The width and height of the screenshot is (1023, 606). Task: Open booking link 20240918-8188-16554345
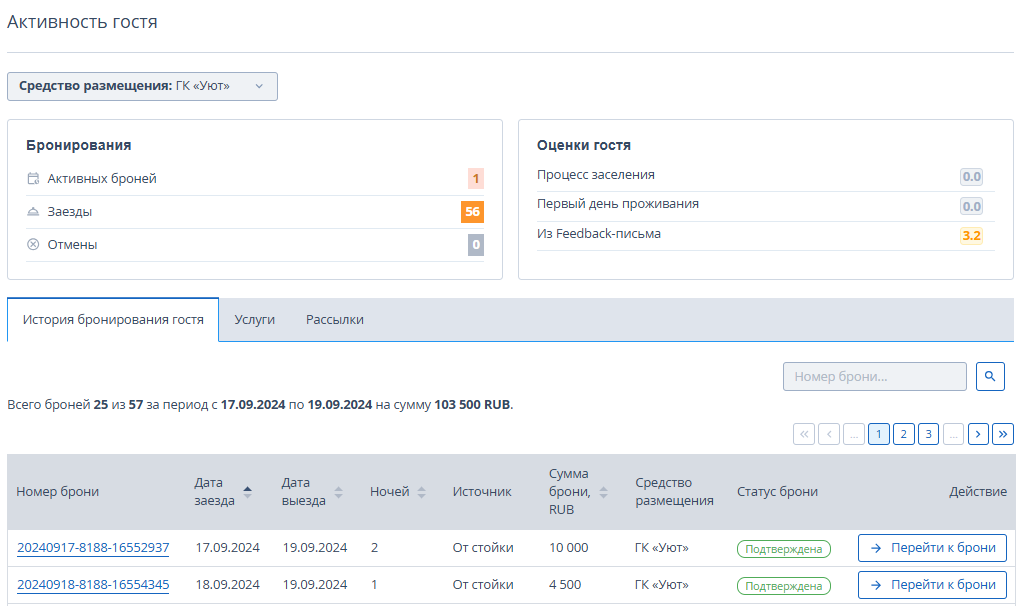click(93, 585)
